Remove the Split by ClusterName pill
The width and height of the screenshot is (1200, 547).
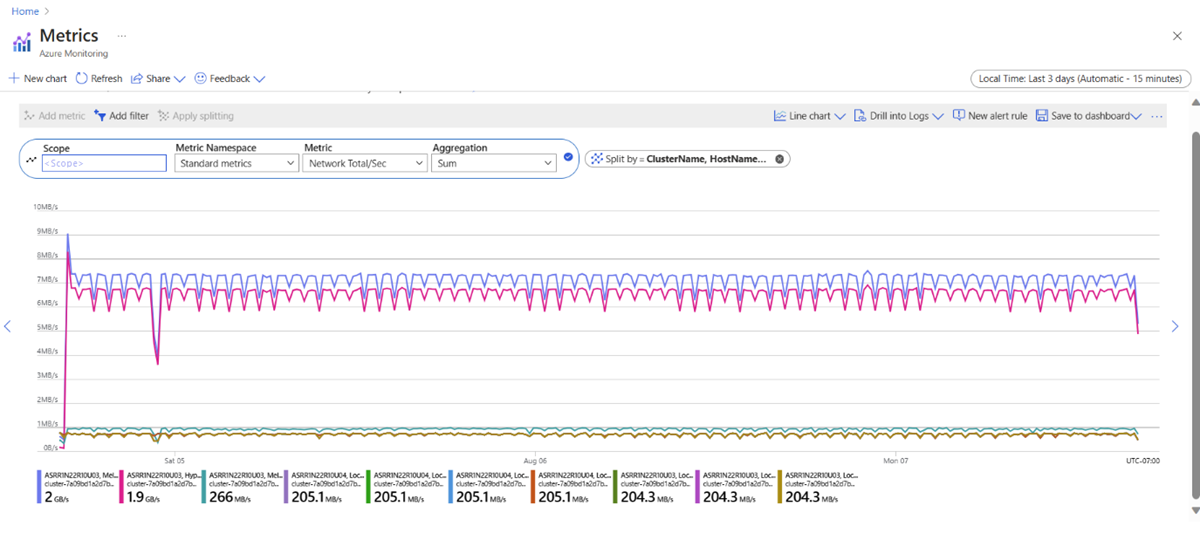pos(779,159)
